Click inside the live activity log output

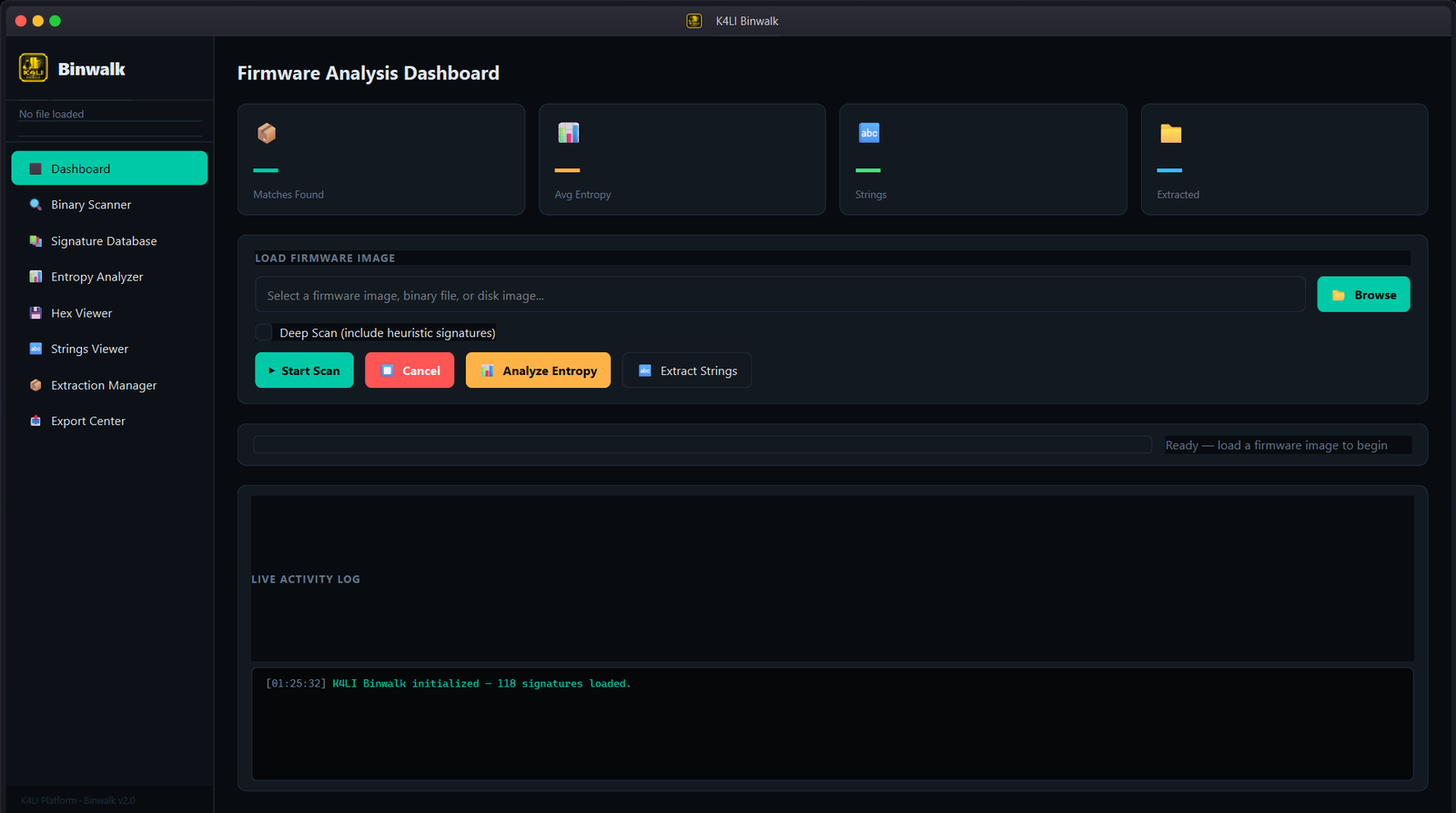coord(833,724)
